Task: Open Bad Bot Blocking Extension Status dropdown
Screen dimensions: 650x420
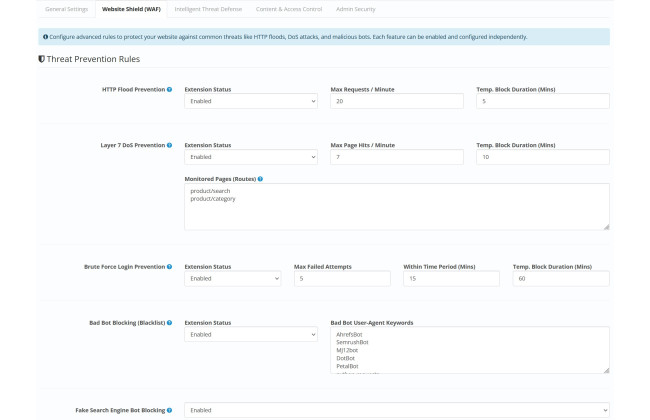Action: 251,335
